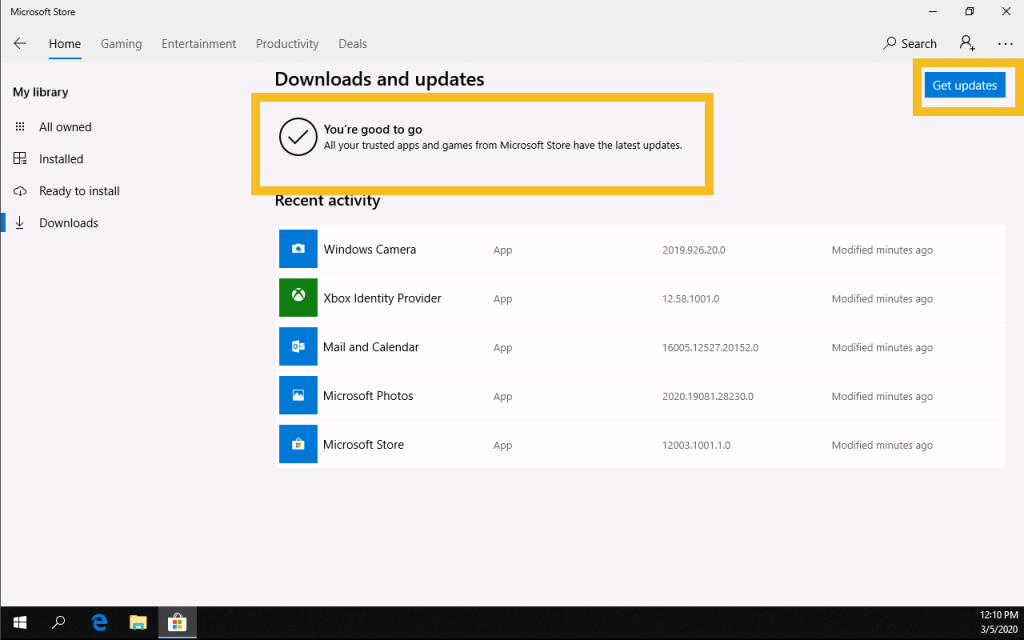Click the You're good to go checkmark
The width and height of the screenshot is (1024, 640).
point(298,136)
